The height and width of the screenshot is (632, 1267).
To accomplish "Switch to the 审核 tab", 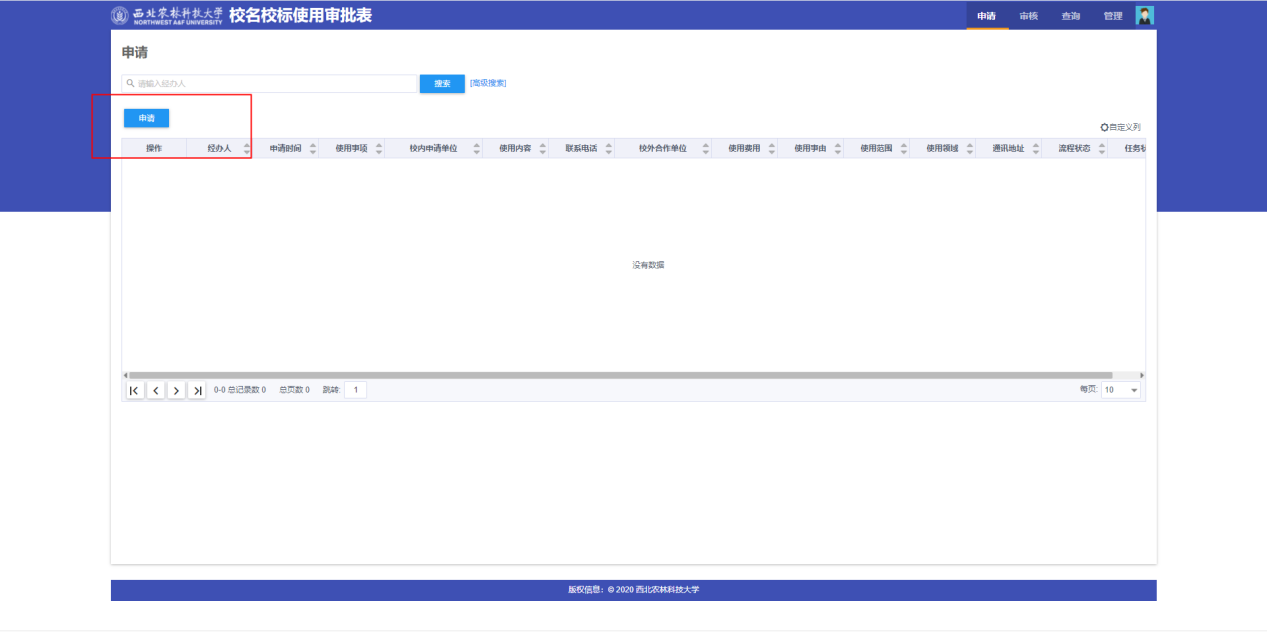I will pos(1028,16).
